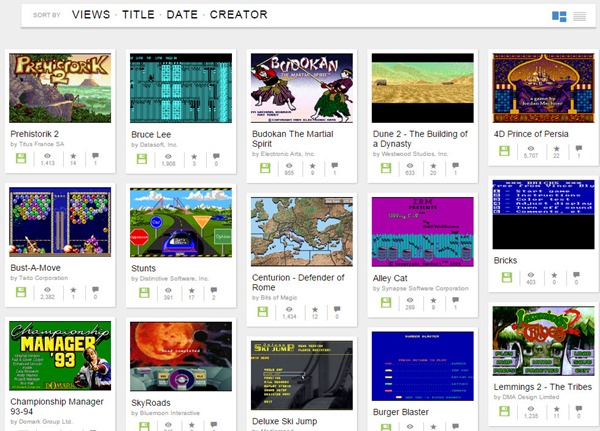The width and height of the screenshot is (600, 431).
Task: Sort the collection by Date
Action: (182, 15)
